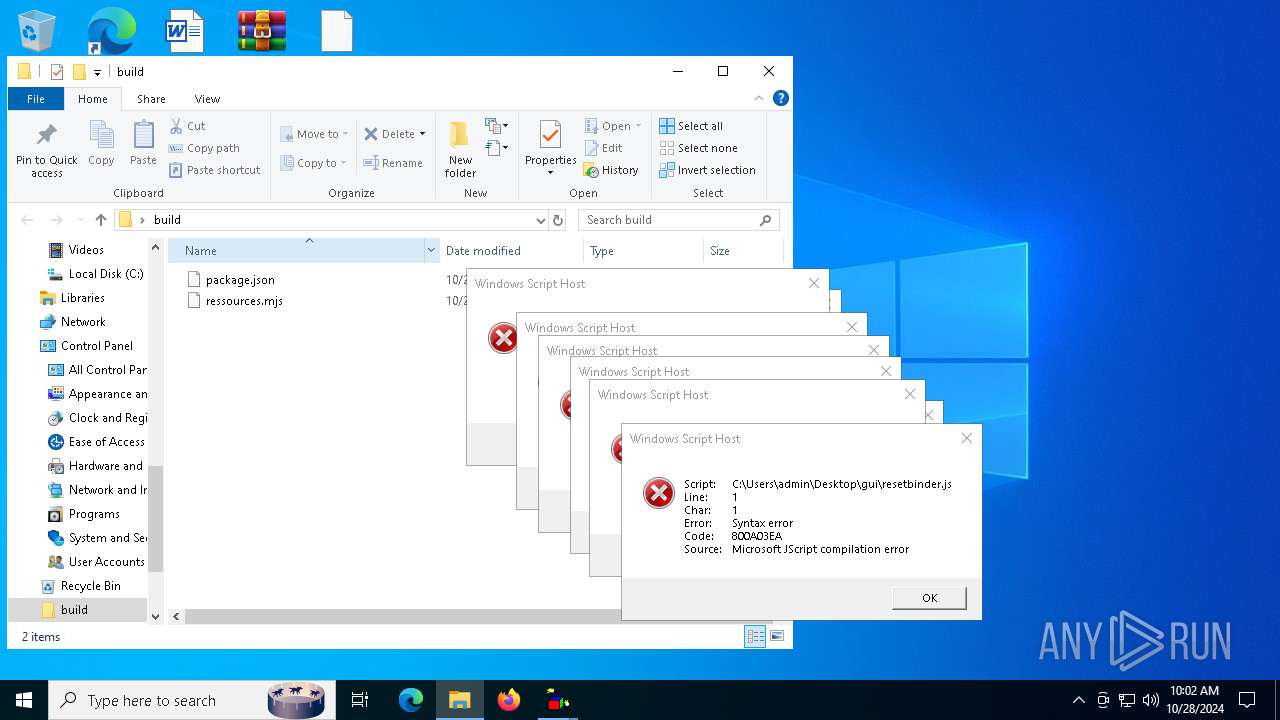The image size is (1280, 720).
Task: Click OK in the Windows Script Host dialog
Action: 929,598
